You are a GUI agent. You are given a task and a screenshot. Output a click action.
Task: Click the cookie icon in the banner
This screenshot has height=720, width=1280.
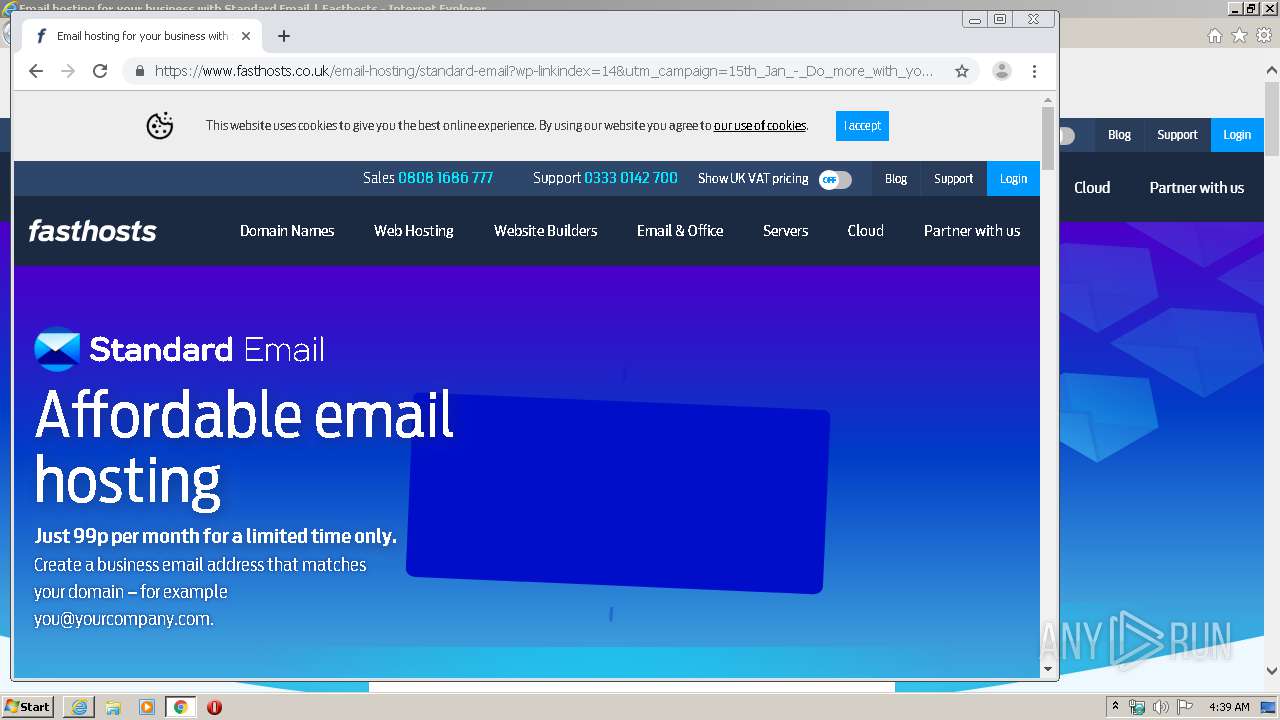160,126
